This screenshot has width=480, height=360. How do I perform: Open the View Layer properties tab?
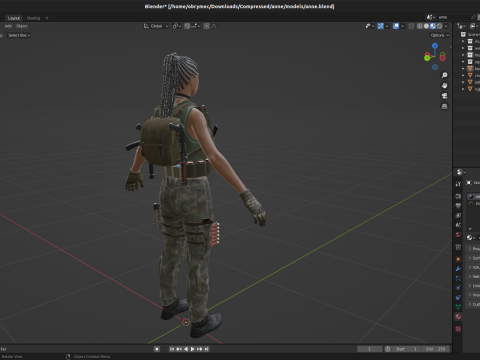[x=458, y=215]
